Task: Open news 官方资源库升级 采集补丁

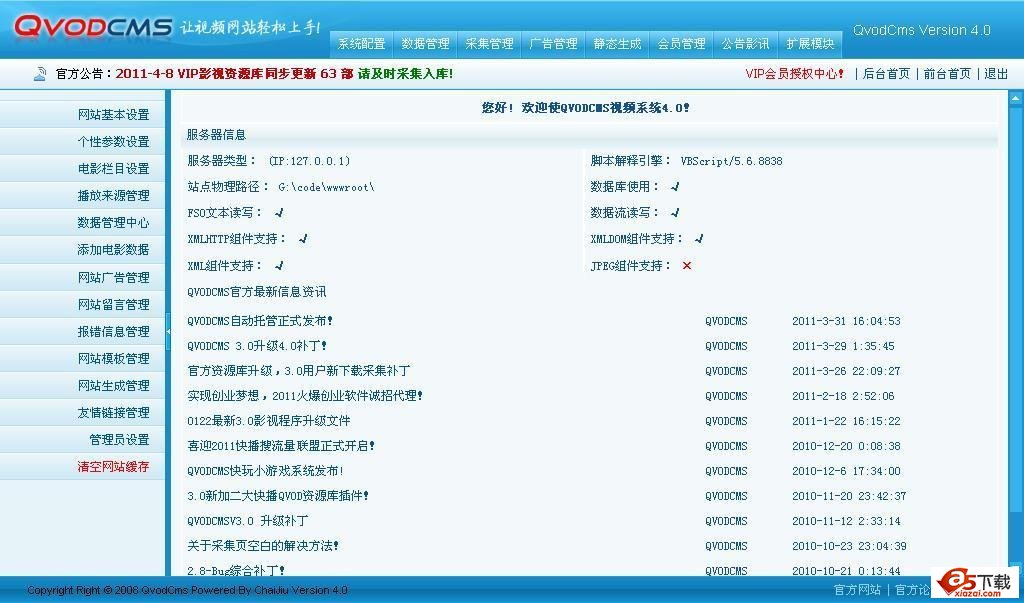Action: coord(298,370)
